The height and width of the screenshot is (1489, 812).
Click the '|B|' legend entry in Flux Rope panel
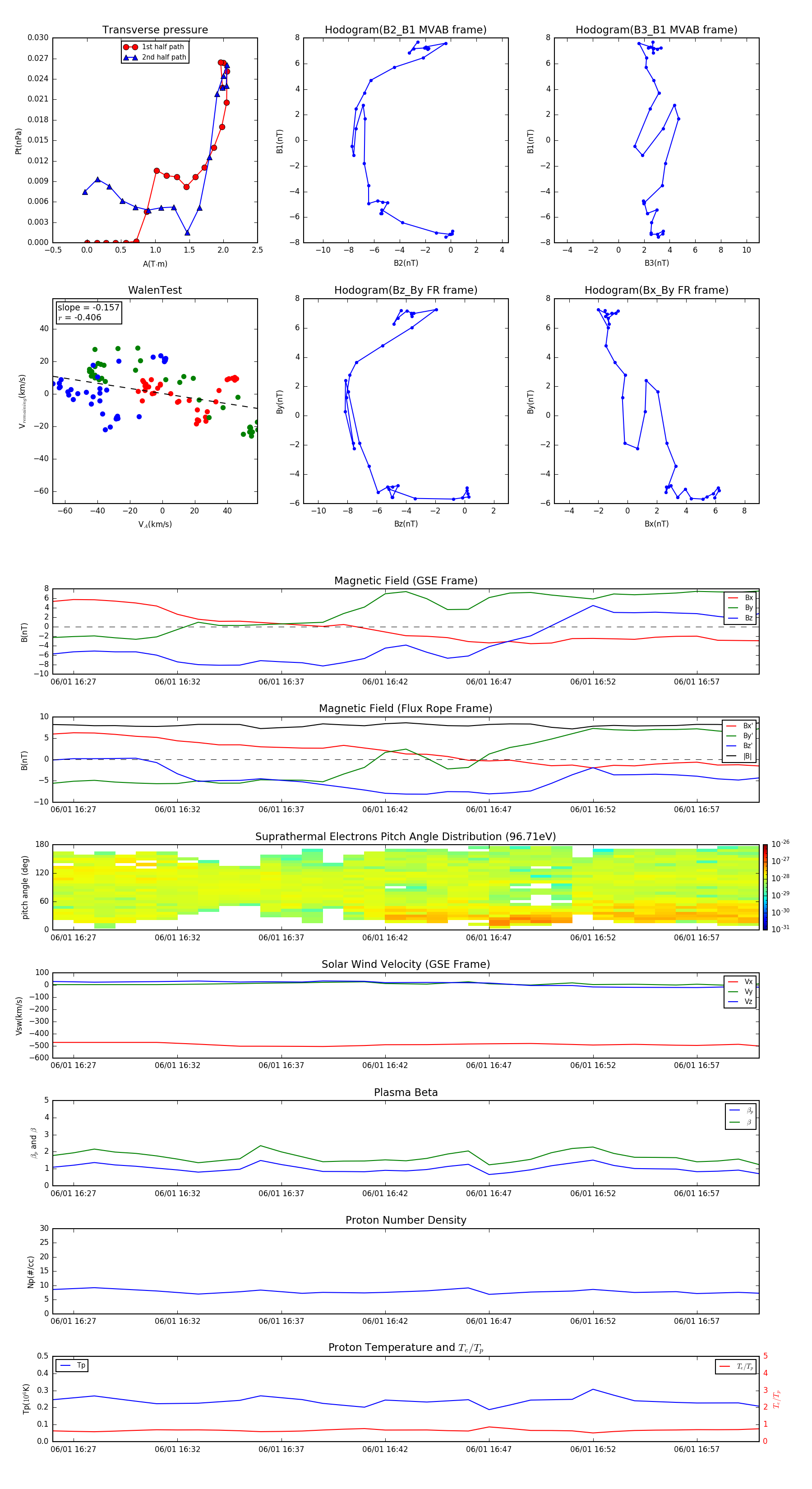click(x=740, y=756)
